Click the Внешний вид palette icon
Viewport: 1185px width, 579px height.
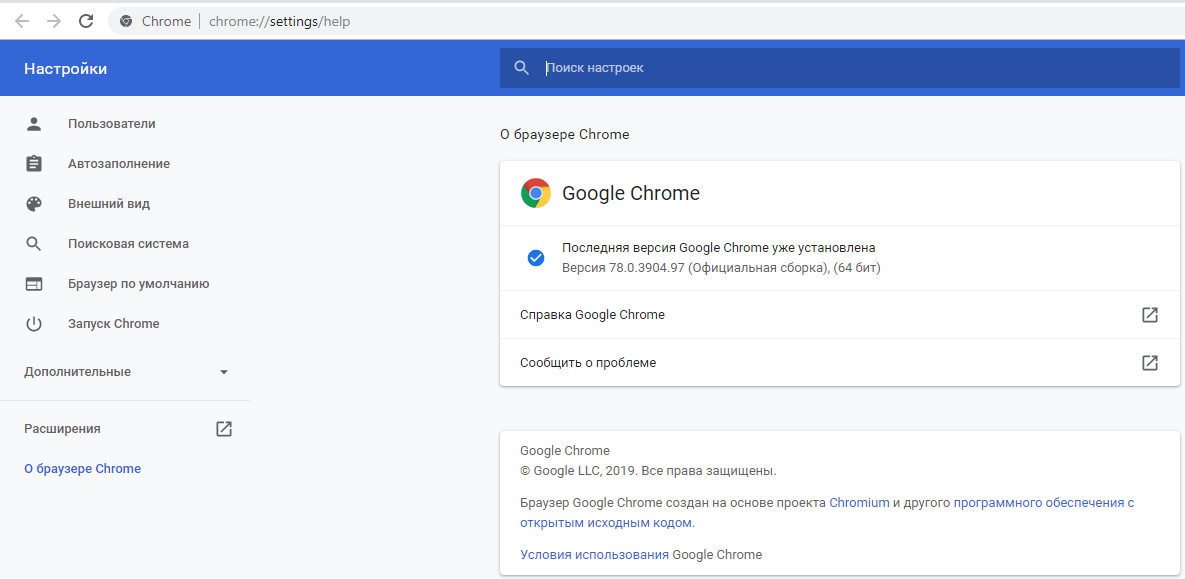[34, 204]
